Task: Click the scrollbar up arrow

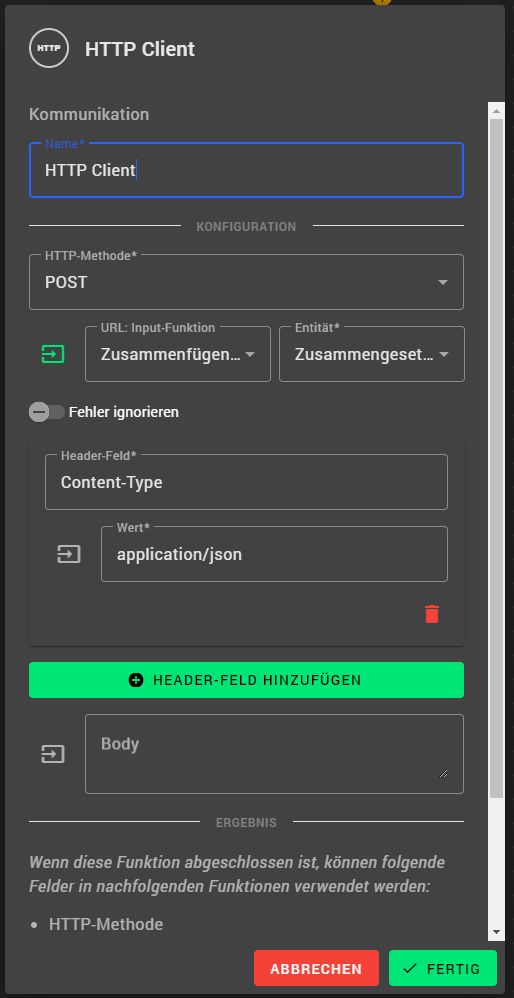Action: click(x=496, y=109)
